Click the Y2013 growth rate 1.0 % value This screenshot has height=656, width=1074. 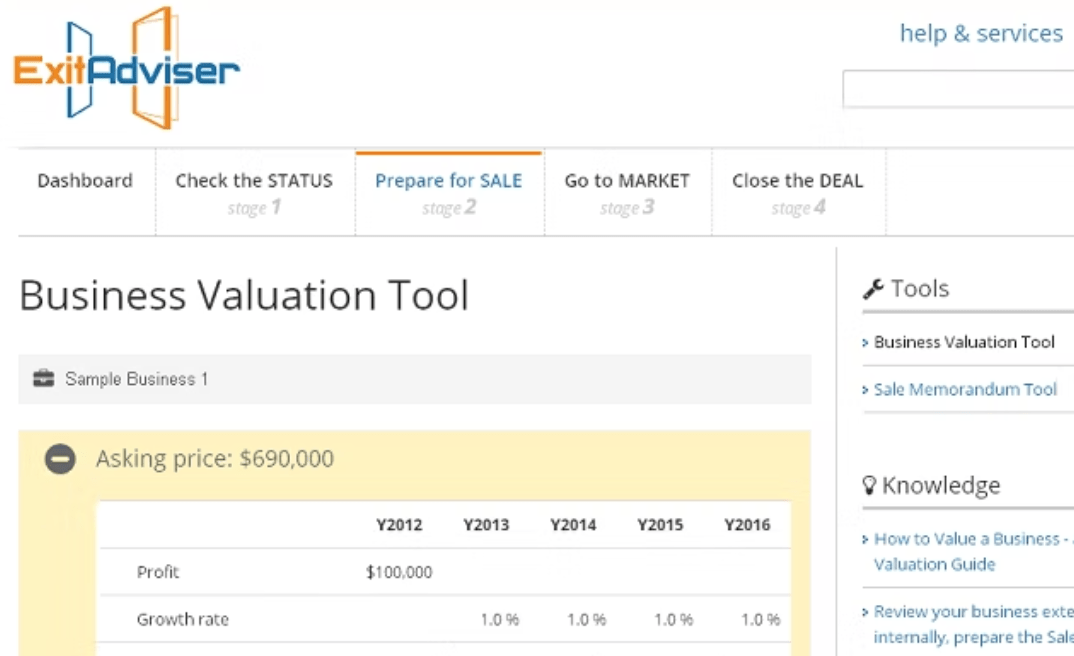[499, 620]
